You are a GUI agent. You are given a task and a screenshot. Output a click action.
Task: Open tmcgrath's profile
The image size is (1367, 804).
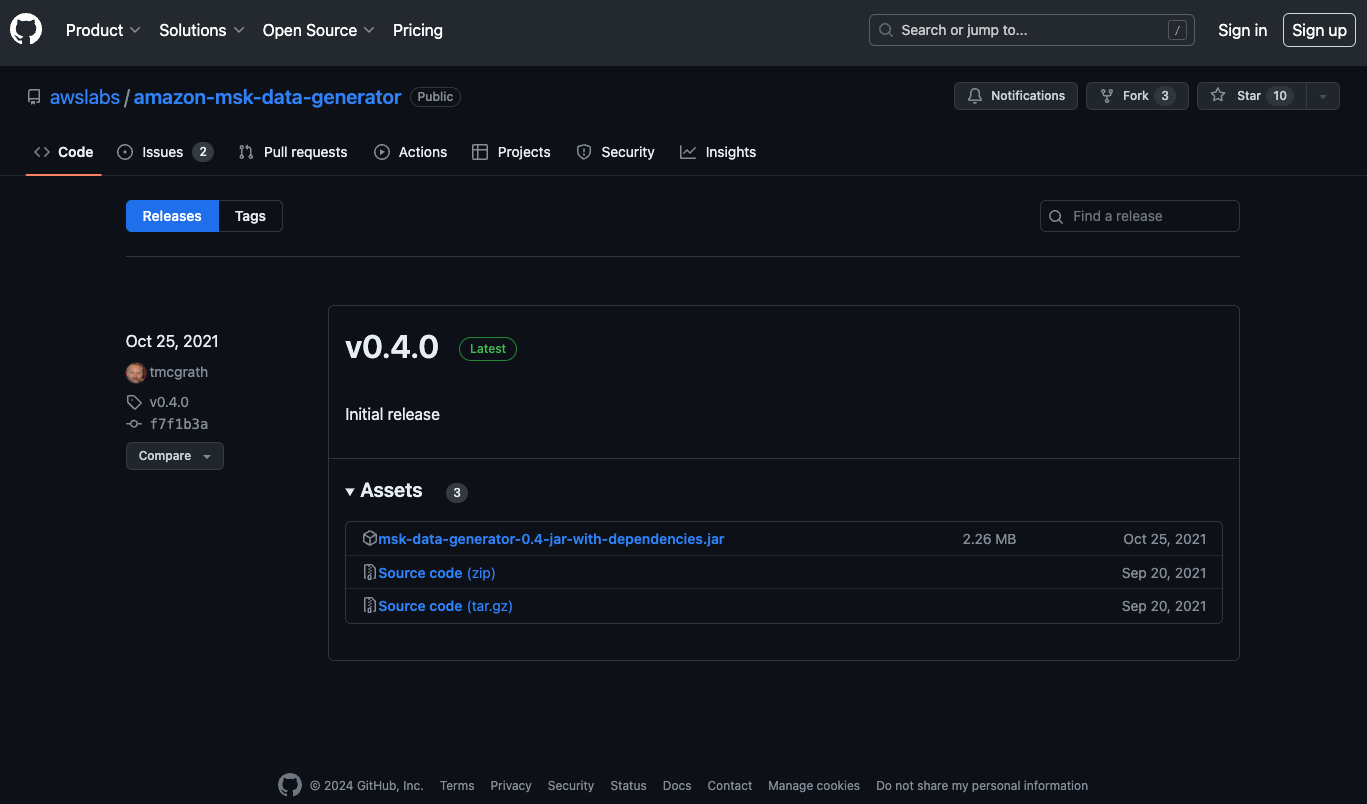pyautogui.click(x=179, y=371)
